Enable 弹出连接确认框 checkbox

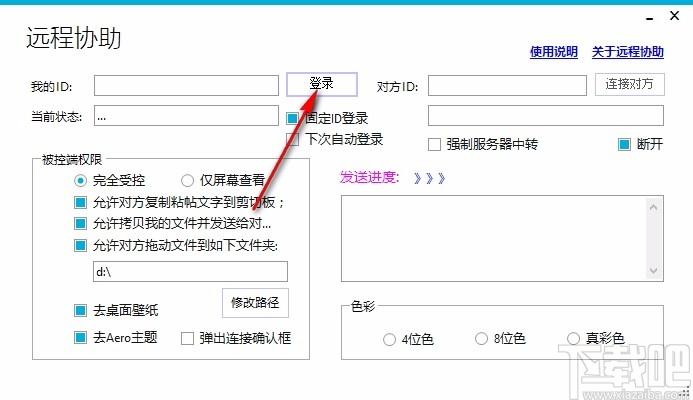pyautogui.click(x=187, y=339)
